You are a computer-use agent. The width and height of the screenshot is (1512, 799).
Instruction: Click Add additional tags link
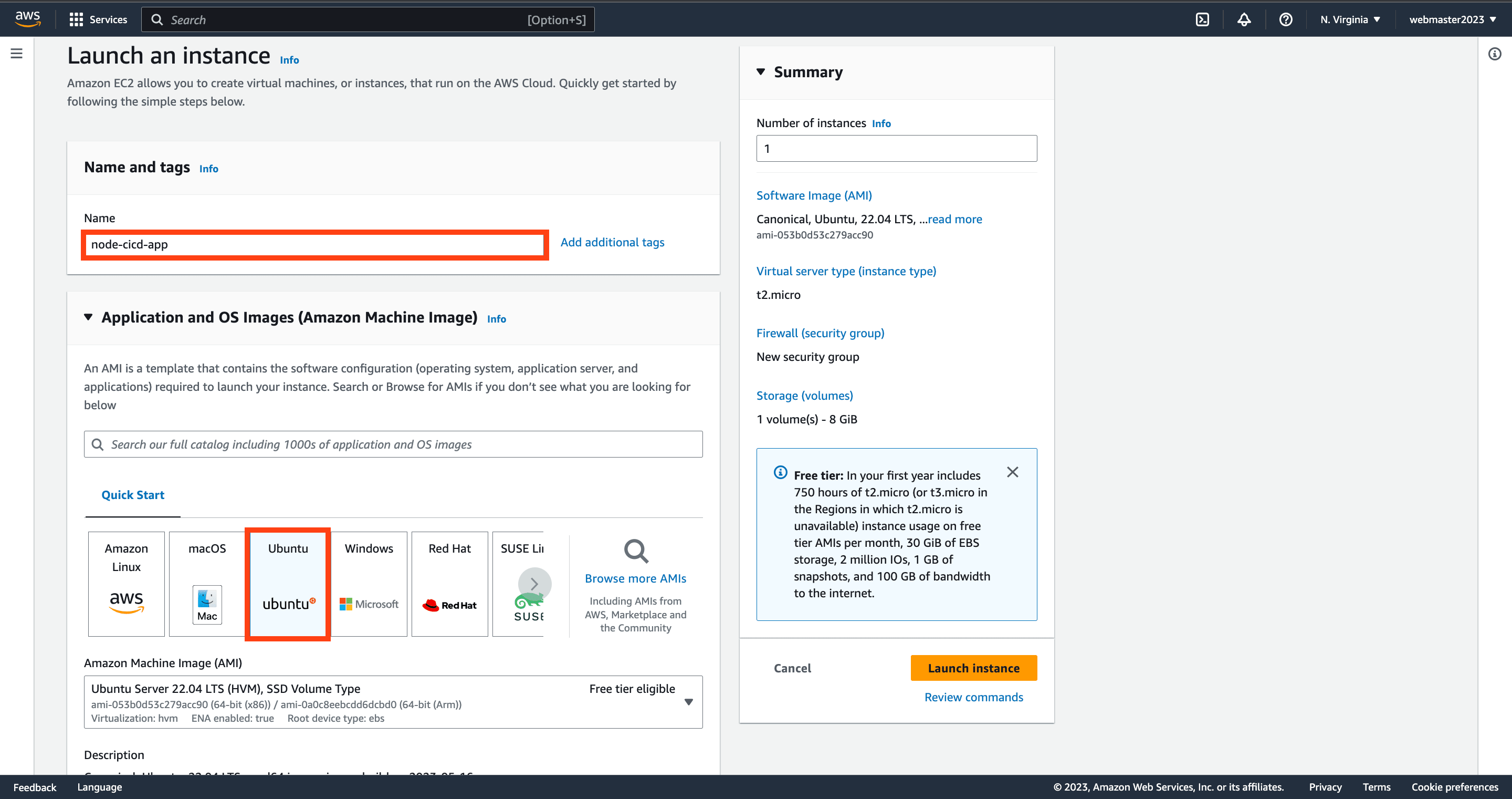[612, 243]
